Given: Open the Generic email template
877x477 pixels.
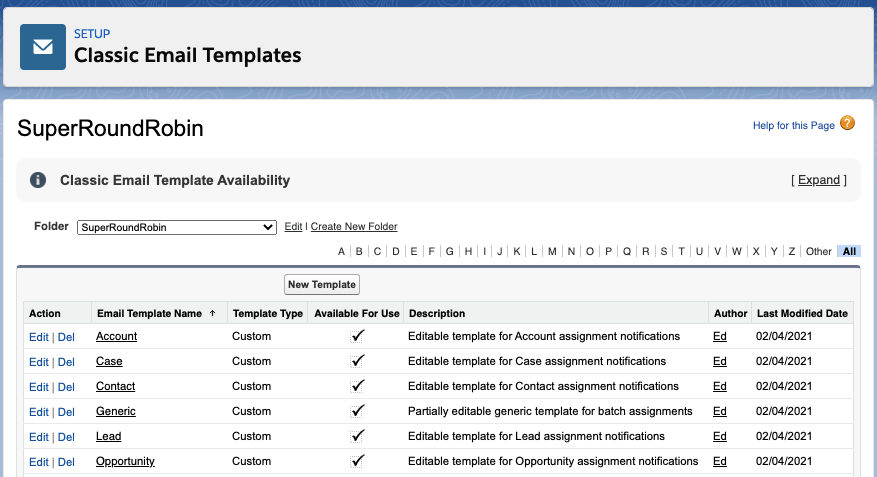Looking at the screenshot, I should pos(116,411).
